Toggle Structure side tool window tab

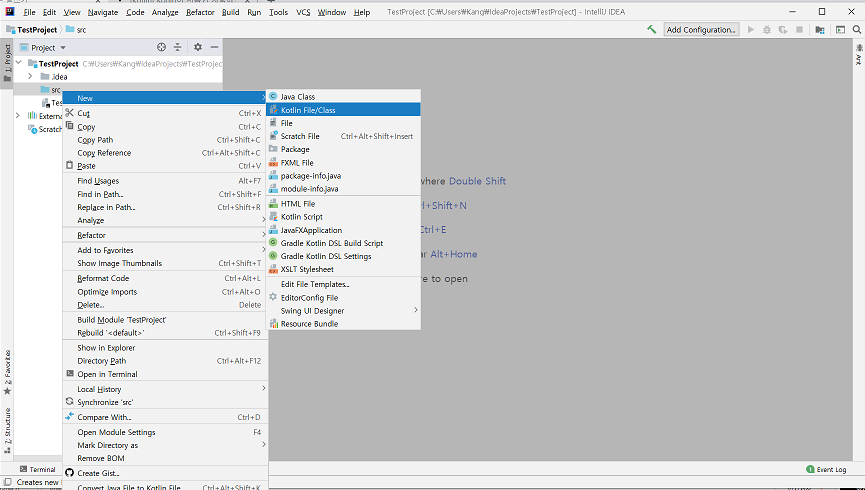tap(7, 430)
